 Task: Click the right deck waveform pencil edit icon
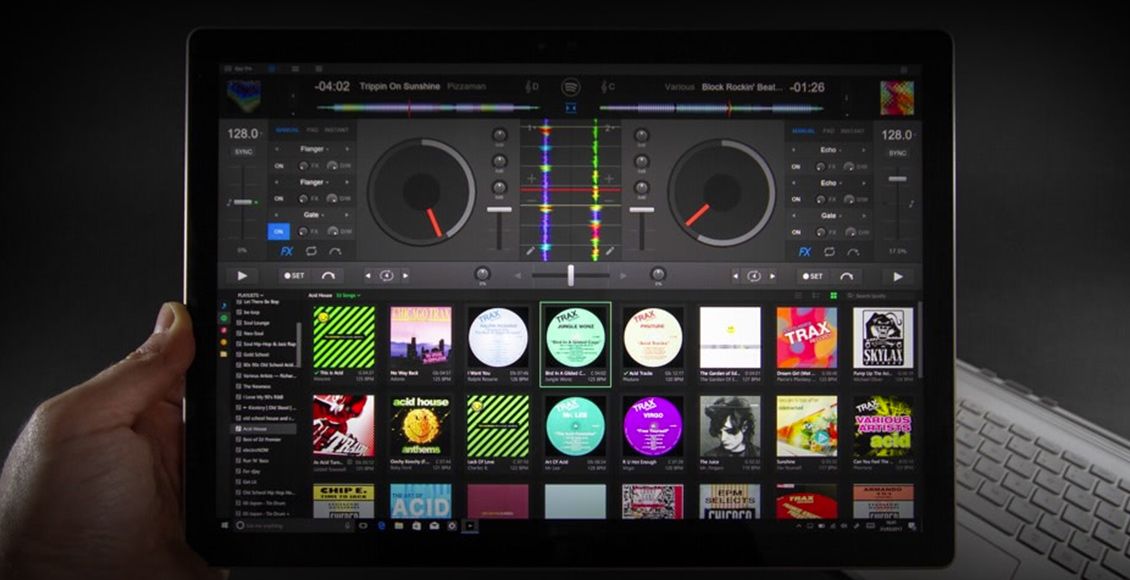610,251
